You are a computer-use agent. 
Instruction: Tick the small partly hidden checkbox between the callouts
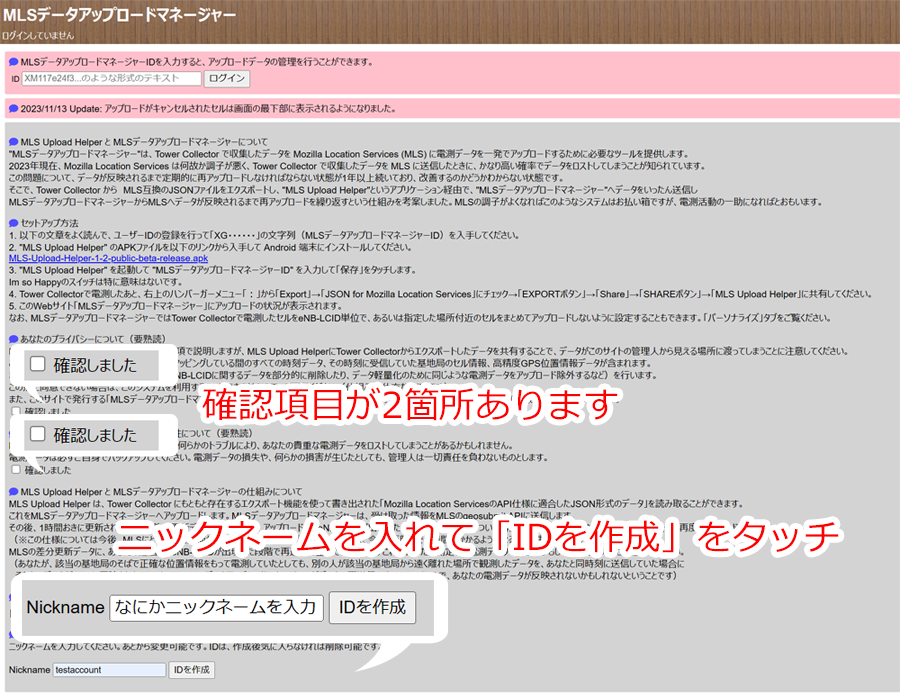click(16, 411)
